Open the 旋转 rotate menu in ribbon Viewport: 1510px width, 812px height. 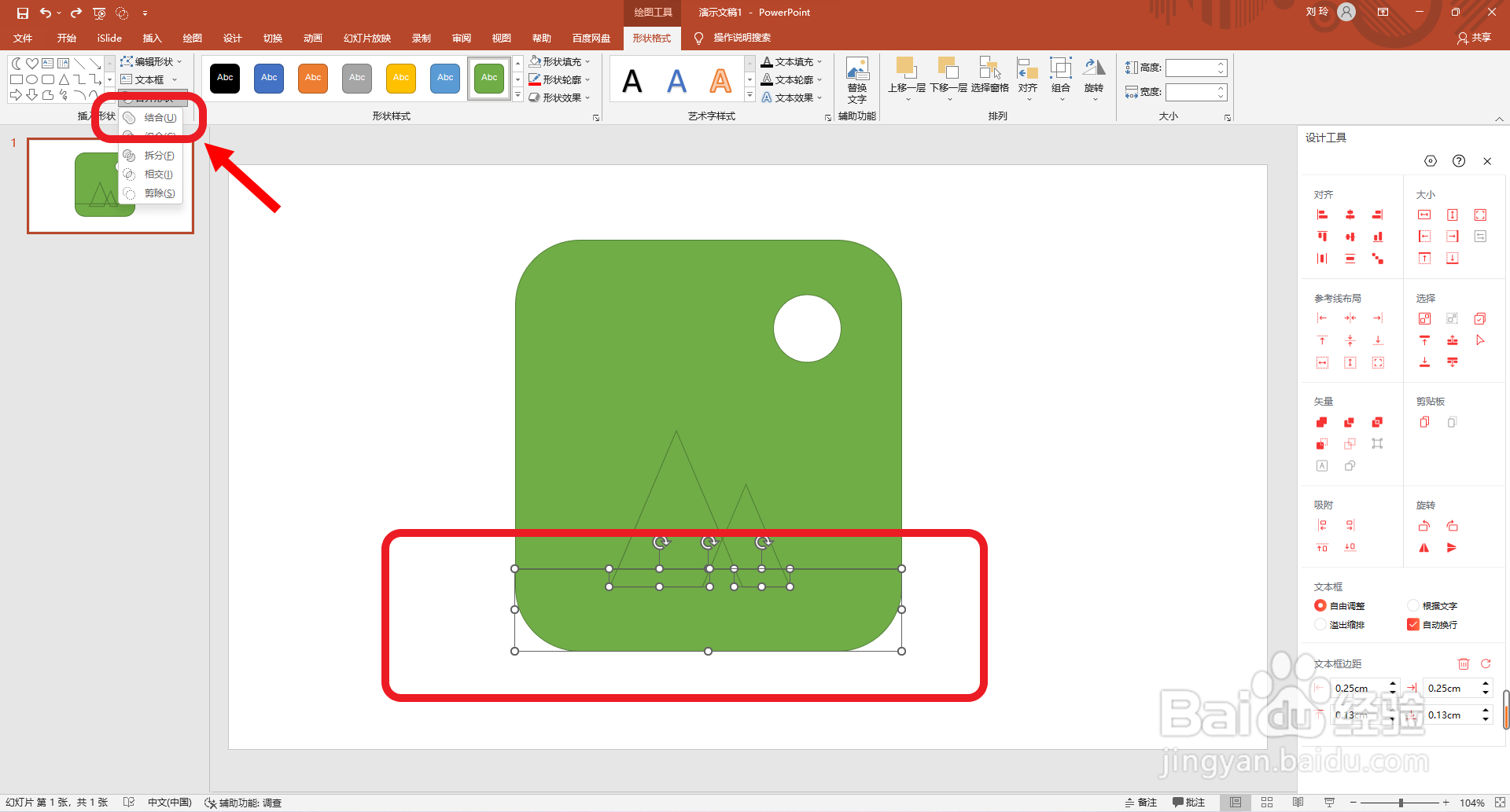tap(1094, 79)
